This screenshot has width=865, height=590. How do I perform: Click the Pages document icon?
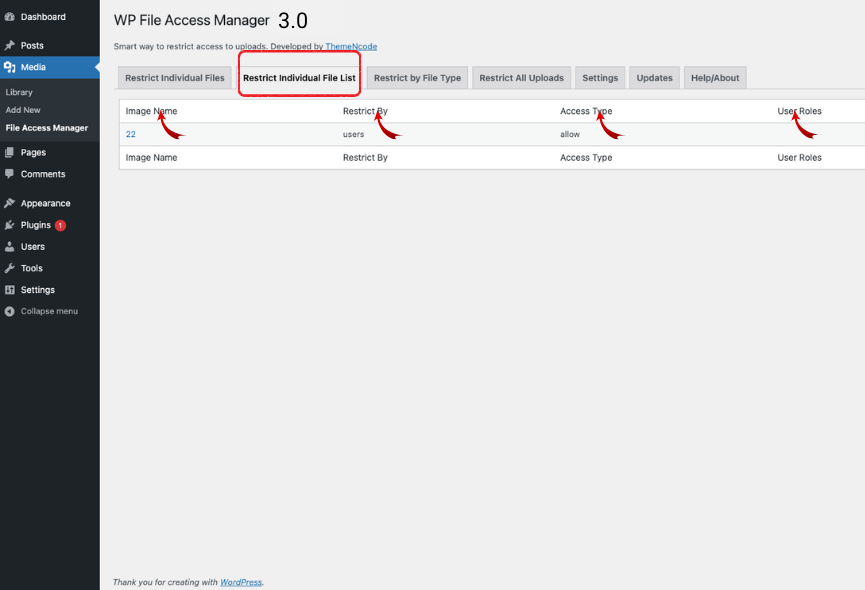pyautogui.click(x=9, y=152)
